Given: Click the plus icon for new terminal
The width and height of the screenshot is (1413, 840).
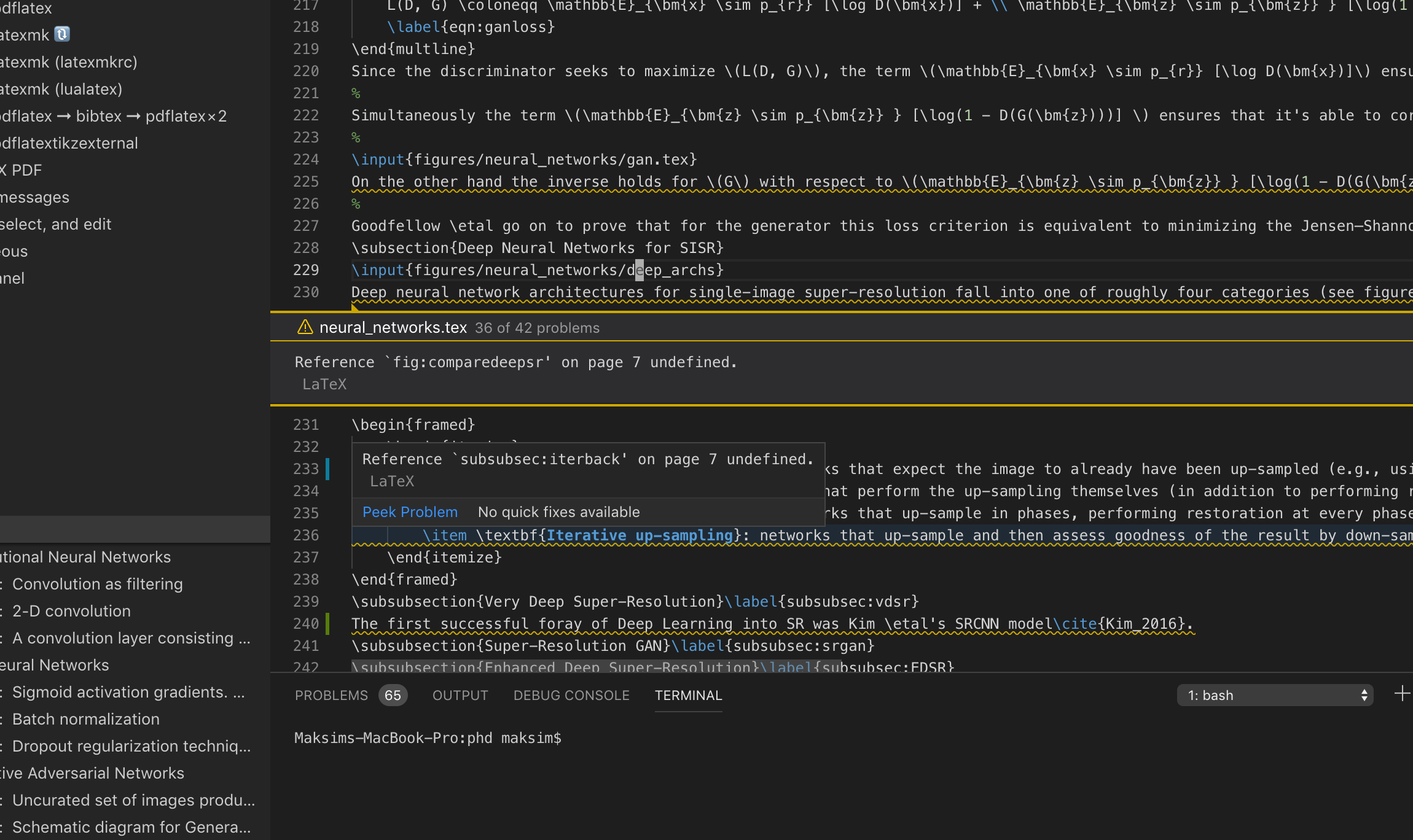Looking at the screenshot, I should pyautogui.click(x=1401, y=694).
